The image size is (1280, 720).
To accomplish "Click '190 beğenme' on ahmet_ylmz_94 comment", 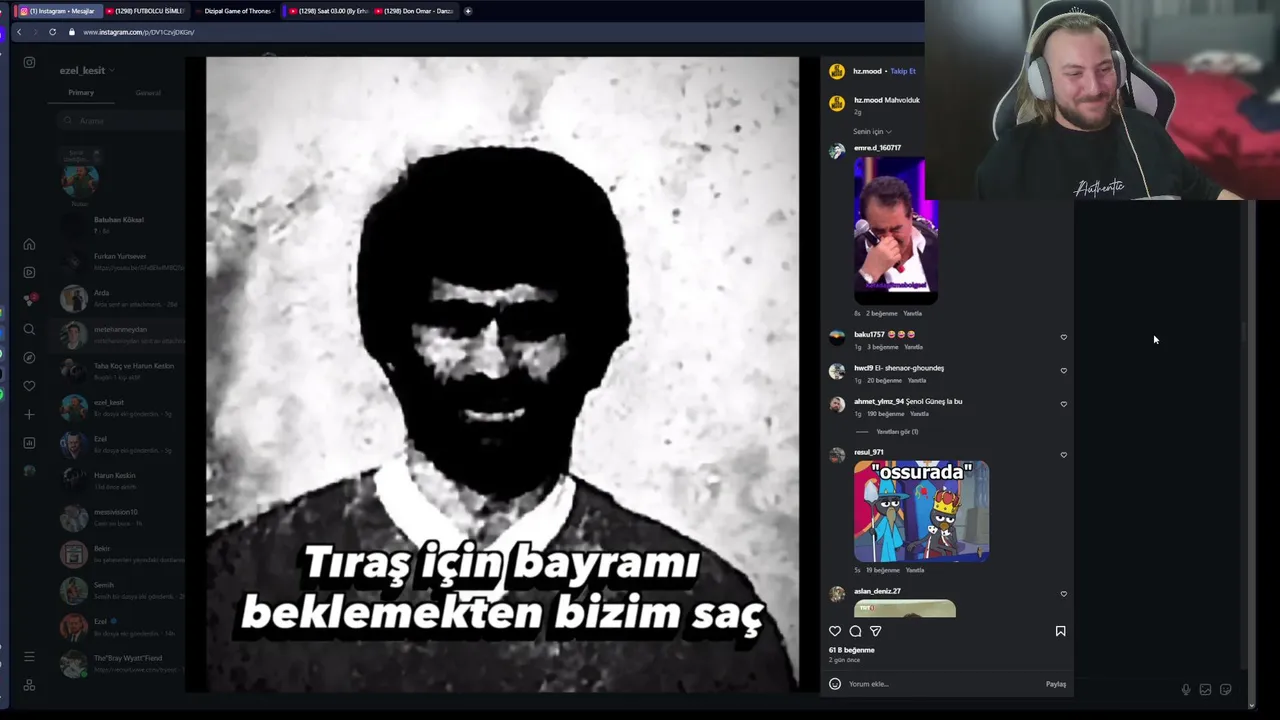I will click(886, 413).
